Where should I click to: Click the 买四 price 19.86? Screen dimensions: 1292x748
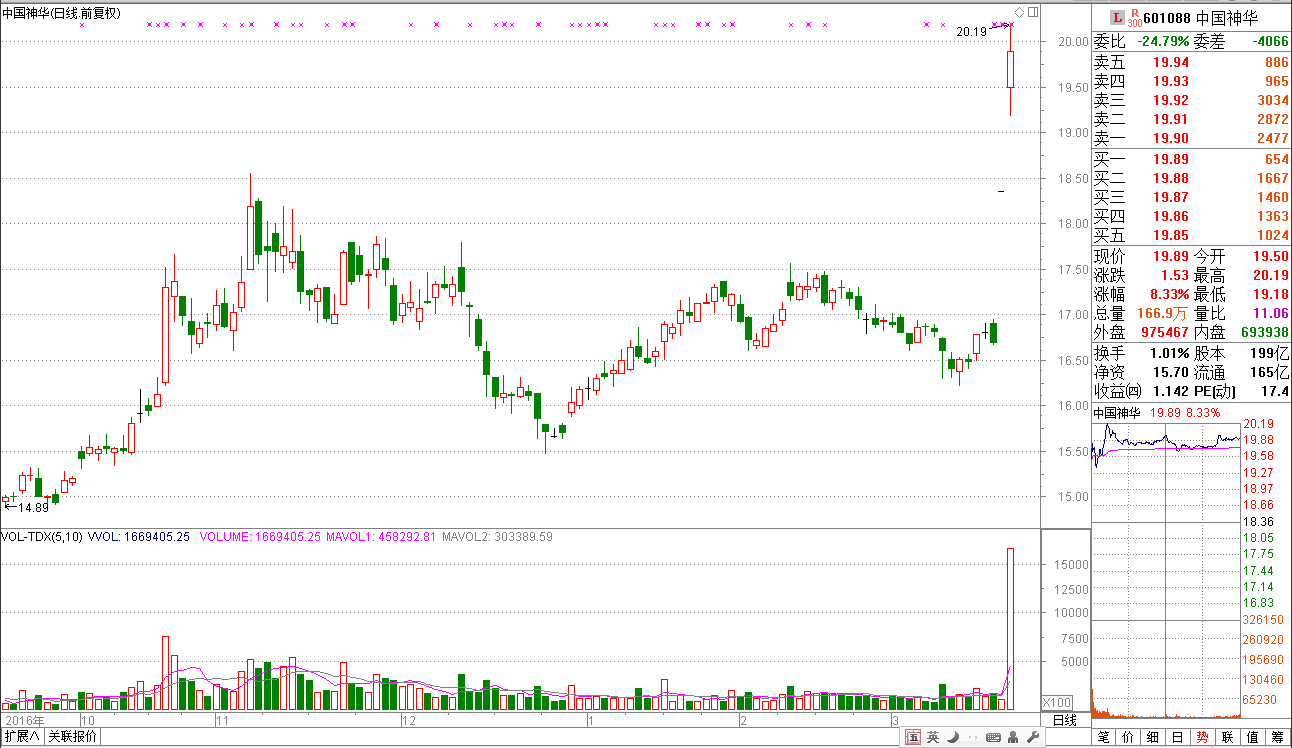1171,217
